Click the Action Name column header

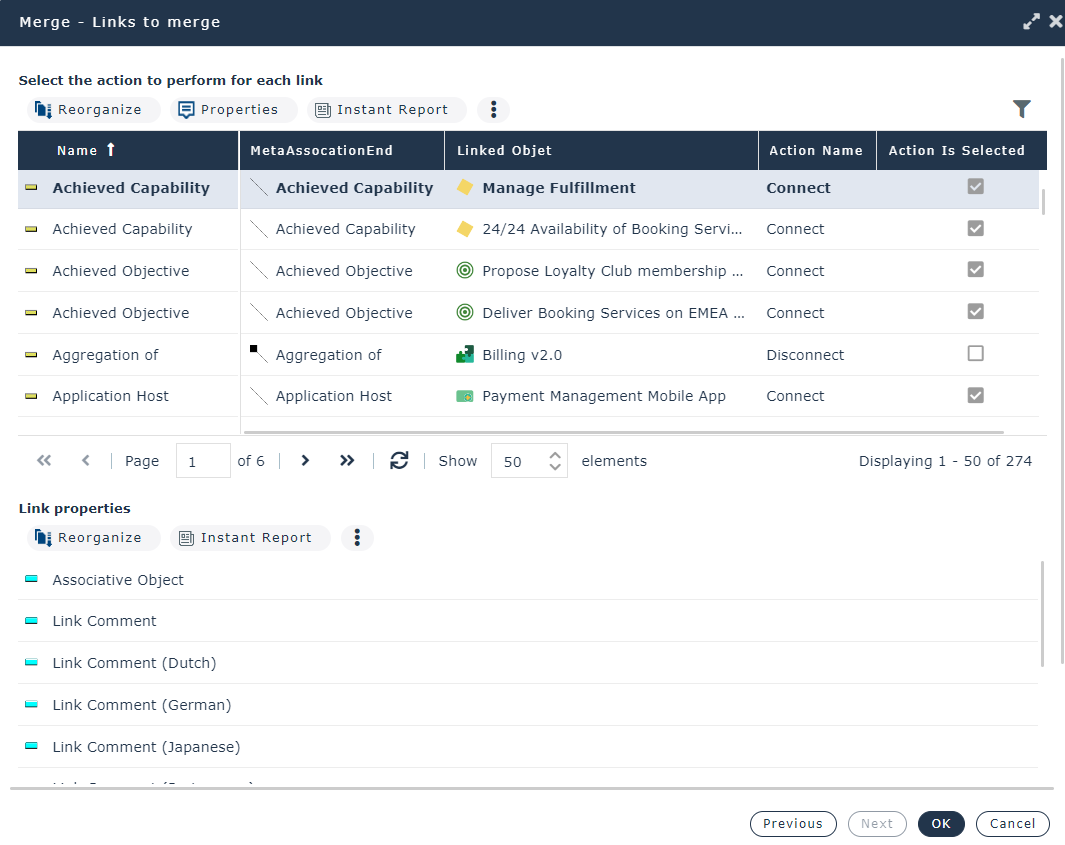pyautogui.click(x=815, y=151)
